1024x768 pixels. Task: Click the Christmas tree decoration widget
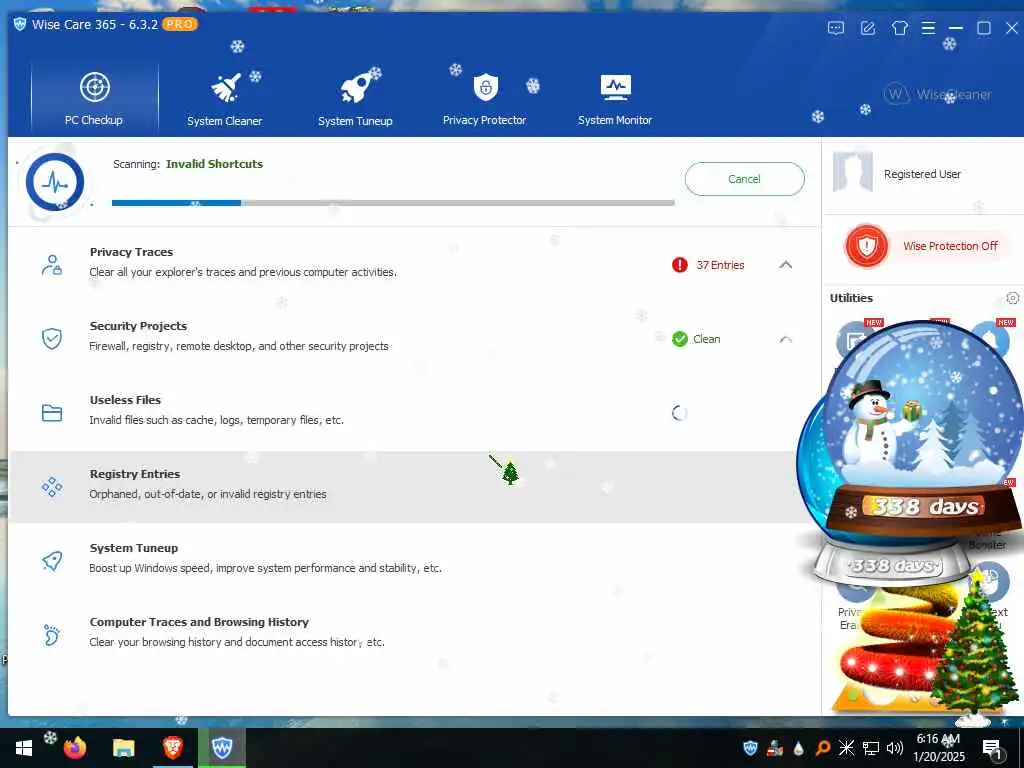point(973,647)
